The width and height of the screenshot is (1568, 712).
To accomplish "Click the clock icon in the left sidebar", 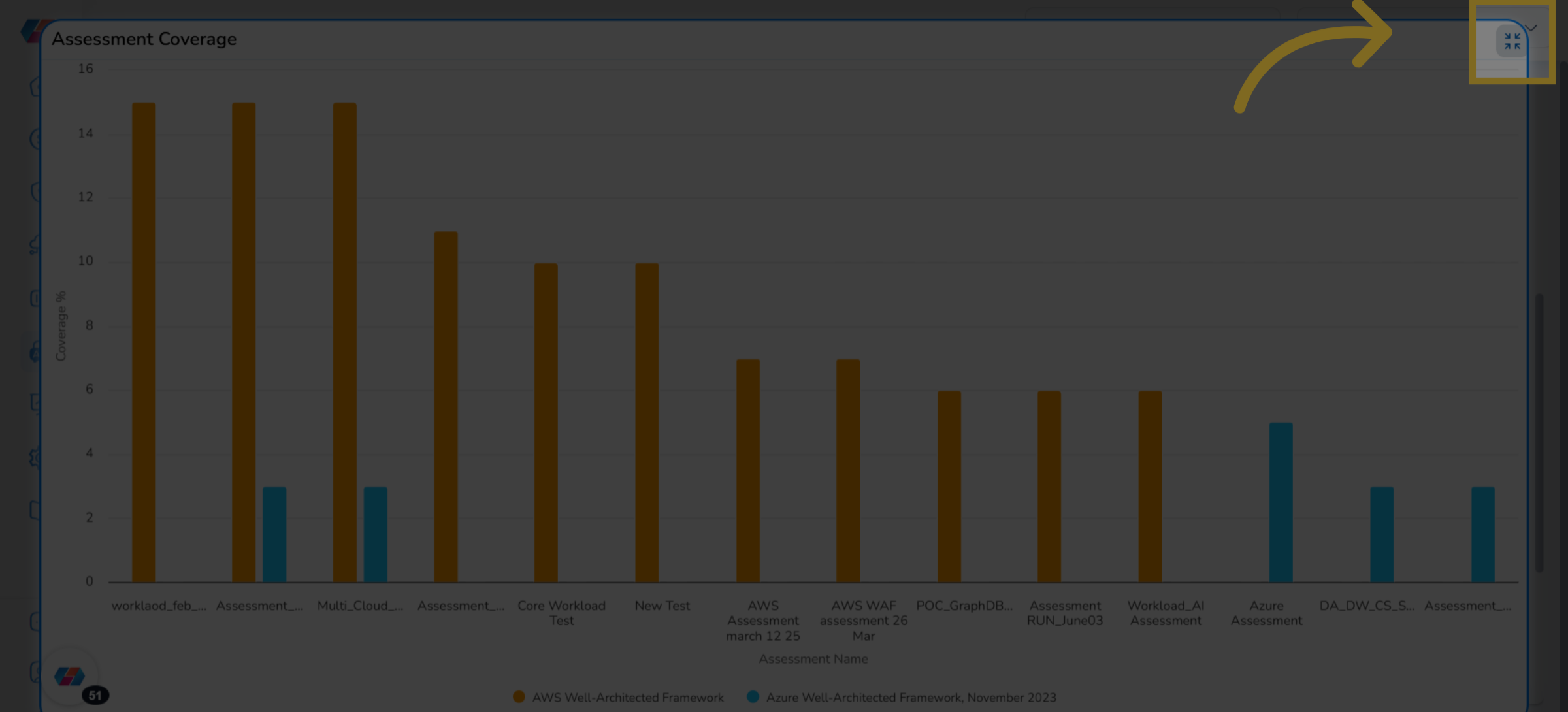I will pos(34,139).
